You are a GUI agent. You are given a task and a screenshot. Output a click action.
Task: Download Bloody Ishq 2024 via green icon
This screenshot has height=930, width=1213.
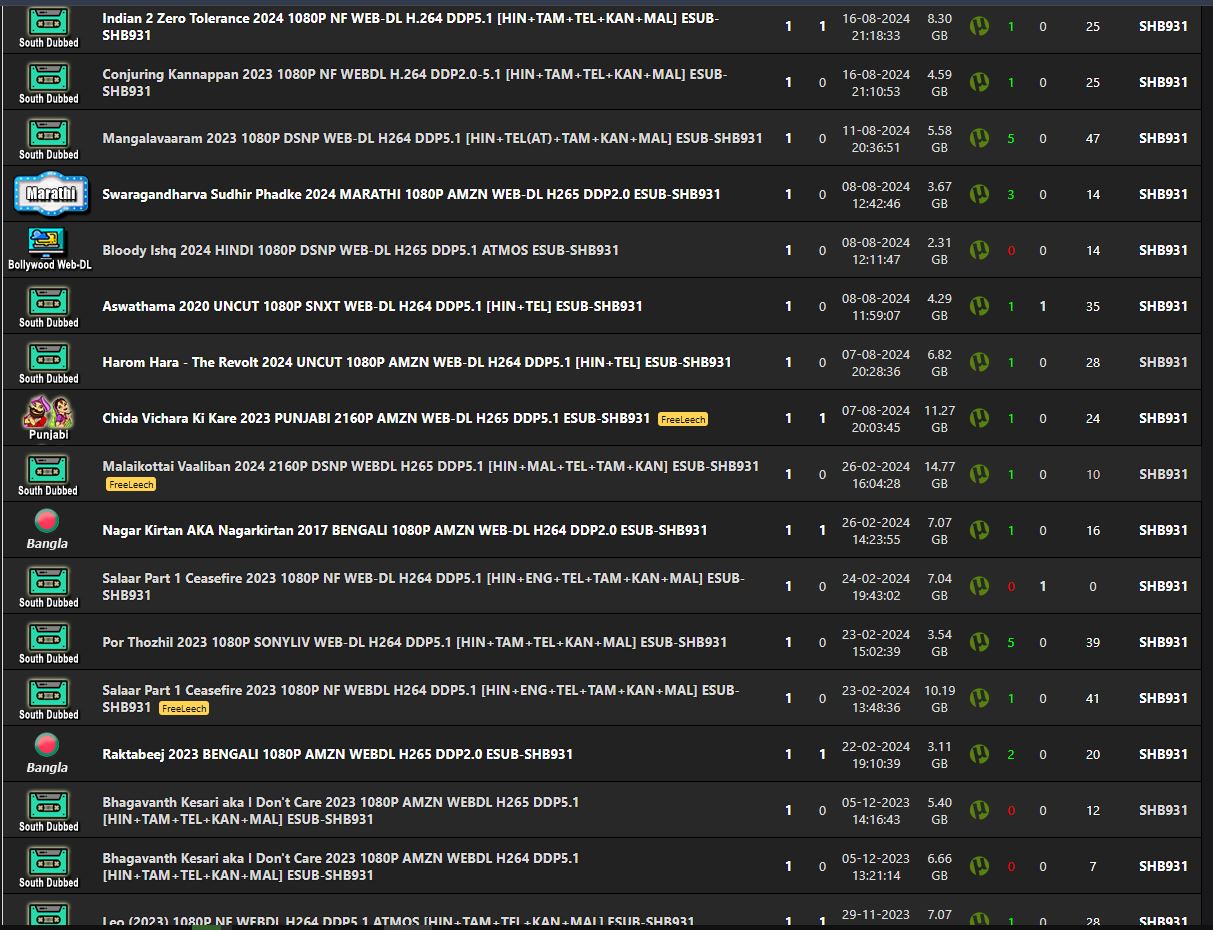[x=979, y=250]
